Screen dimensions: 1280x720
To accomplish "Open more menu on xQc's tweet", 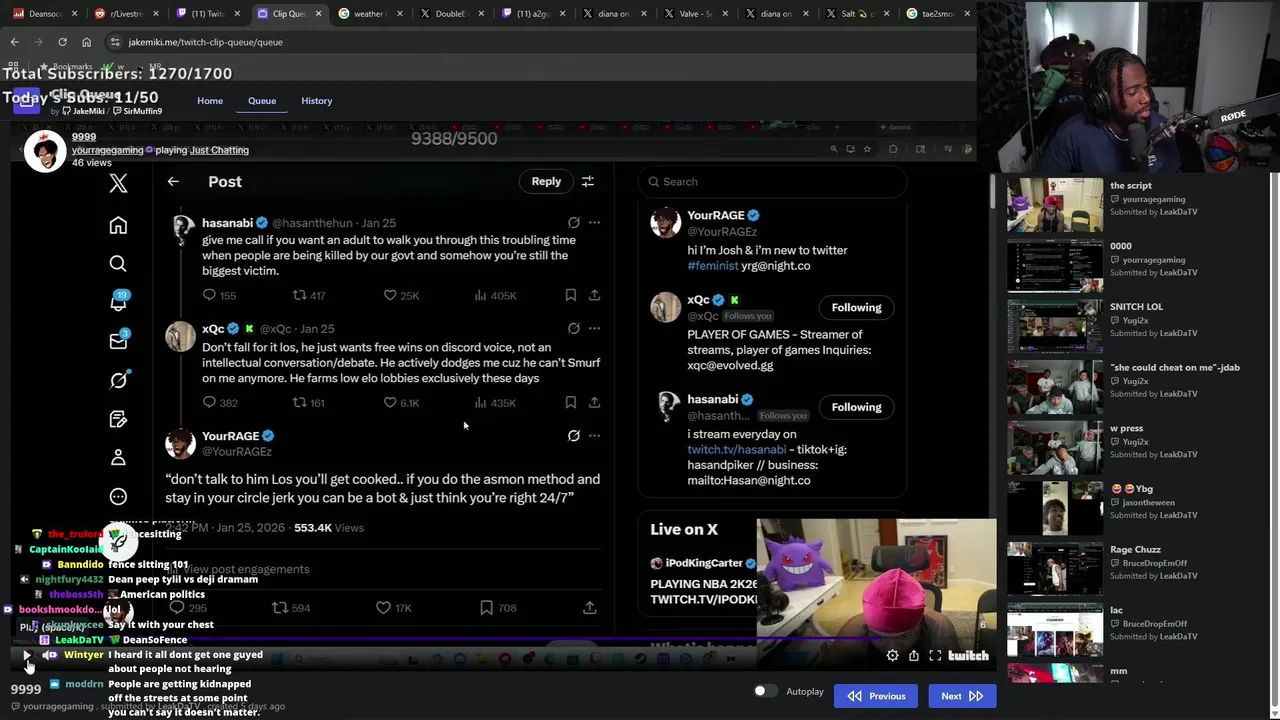I will (594, 328).
